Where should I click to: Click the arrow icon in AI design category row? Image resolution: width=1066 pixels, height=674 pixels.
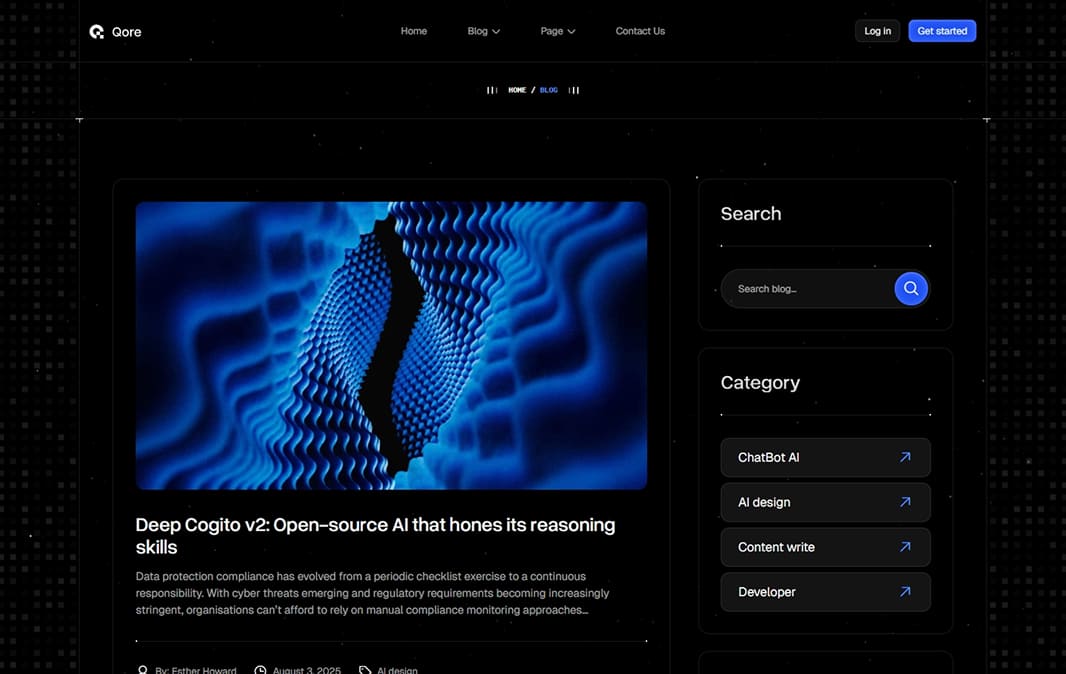(x=905, y=502)
